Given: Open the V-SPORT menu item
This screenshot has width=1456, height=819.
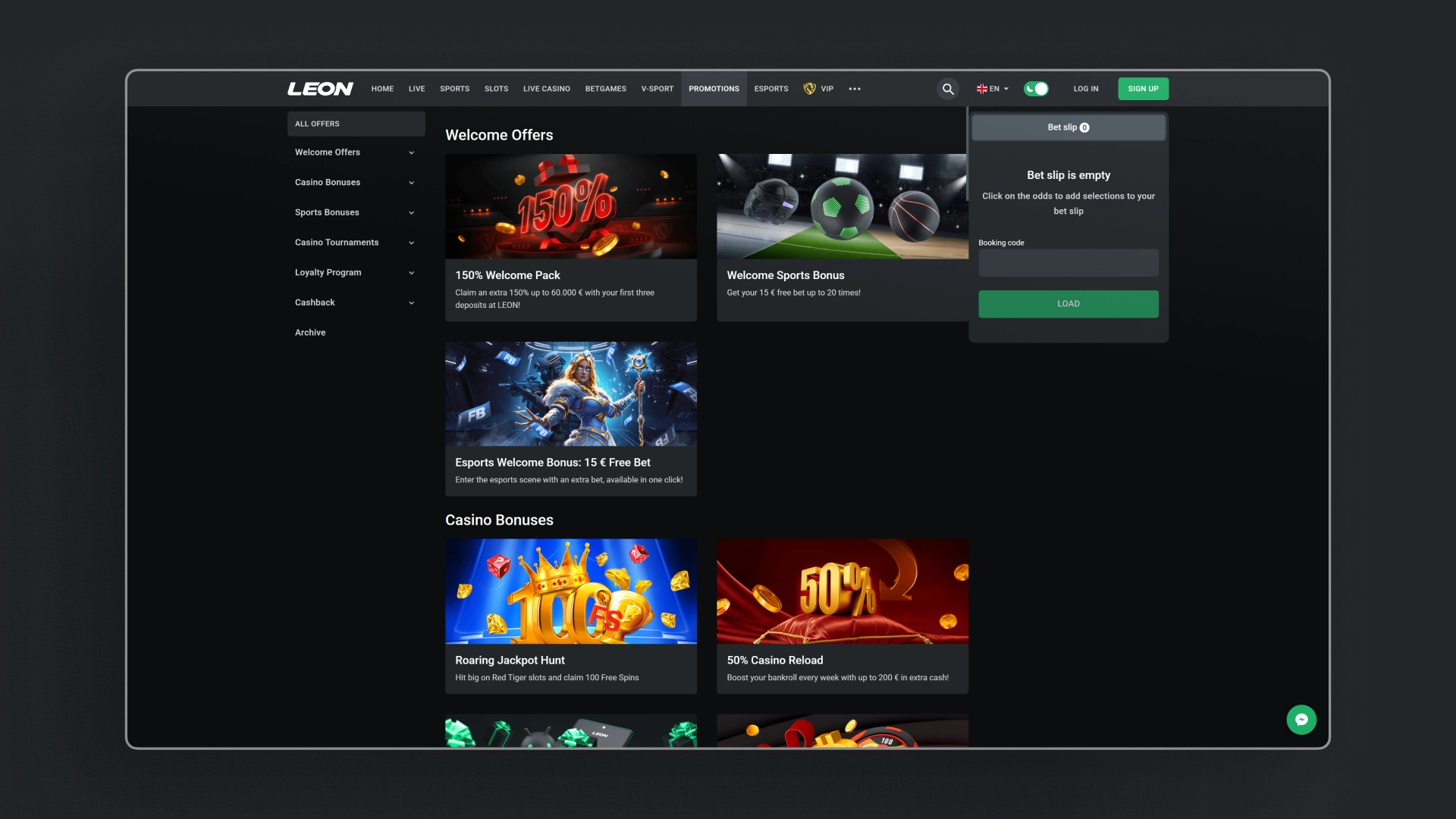Looking at the screenshot, I should point(657,89).
